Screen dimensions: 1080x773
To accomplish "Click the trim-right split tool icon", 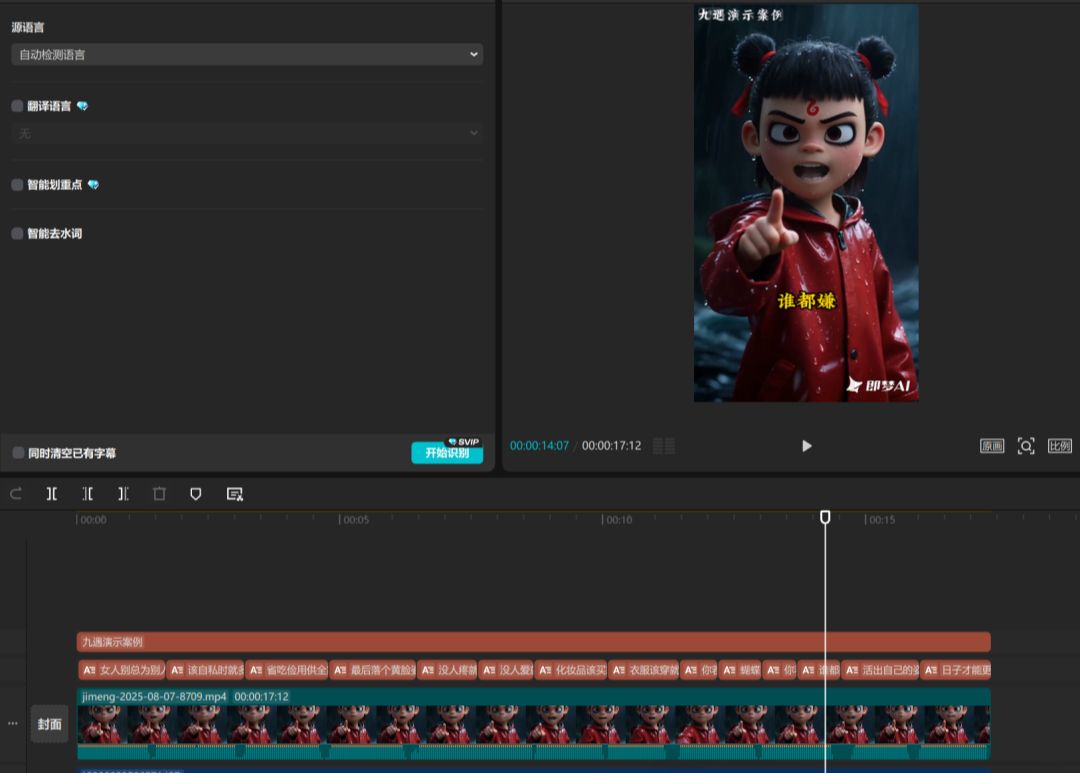I will coord(123,494).
